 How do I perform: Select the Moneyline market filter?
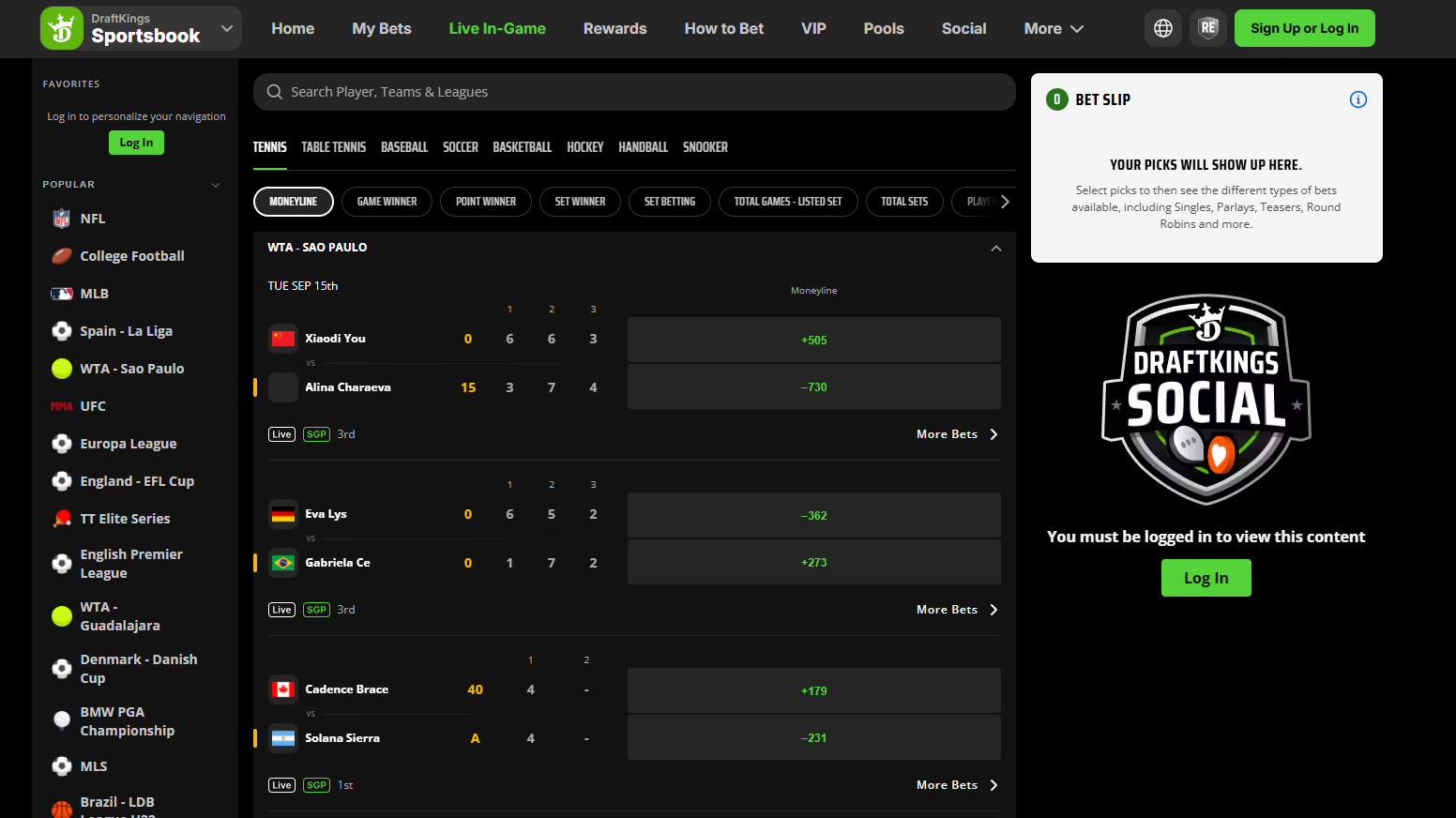[x=294, y=202]
